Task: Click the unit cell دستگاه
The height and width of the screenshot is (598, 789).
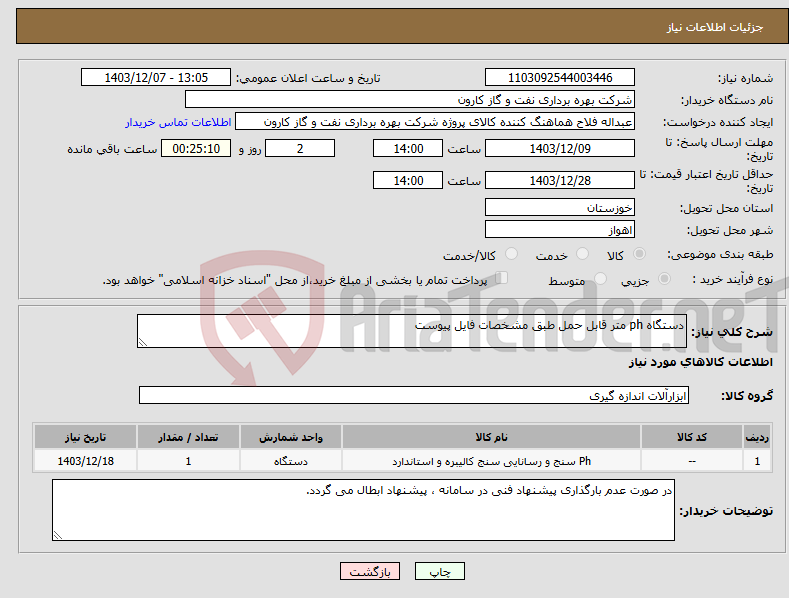Action: tap(291, 461)
